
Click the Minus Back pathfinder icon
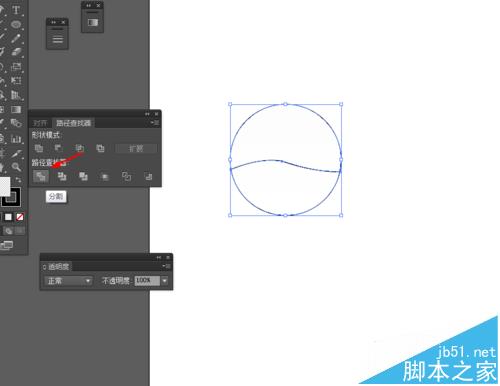pyautogui.click(x=148, y=176)
